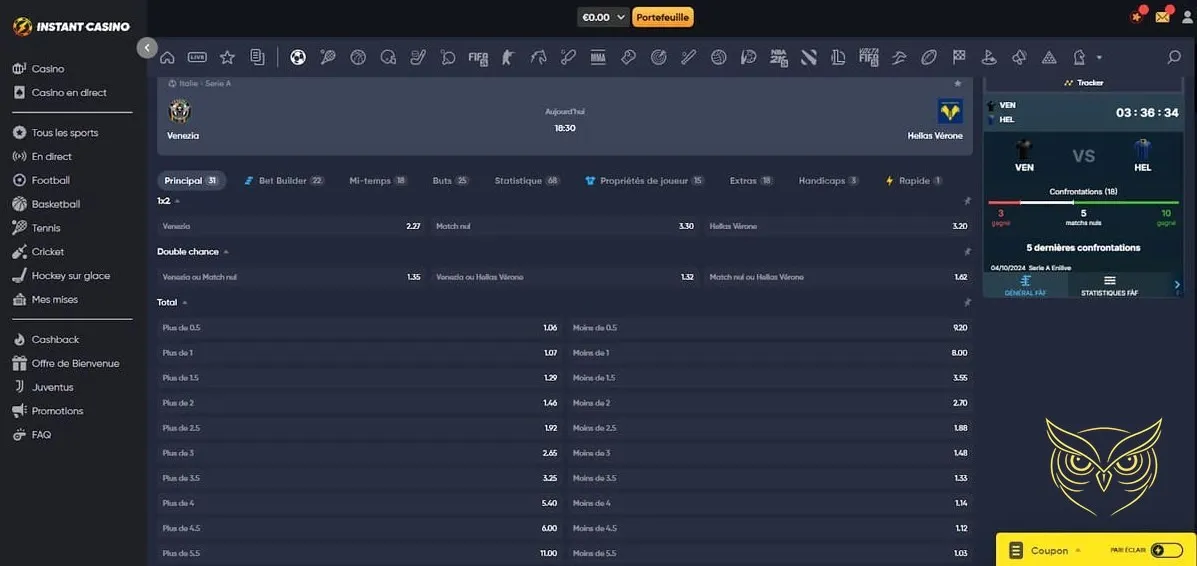Open favorites star in sports bar

tap(227, 57)
